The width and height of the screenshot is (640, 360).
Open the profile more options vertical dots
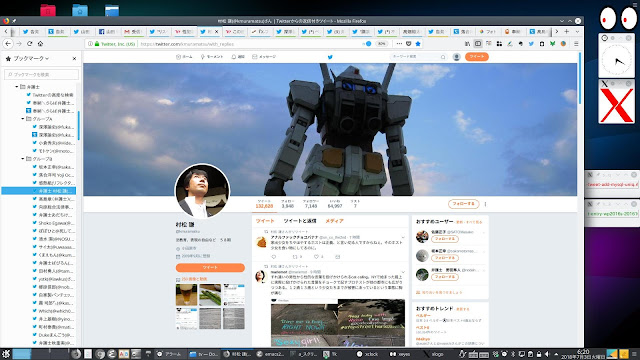(485, 204)
